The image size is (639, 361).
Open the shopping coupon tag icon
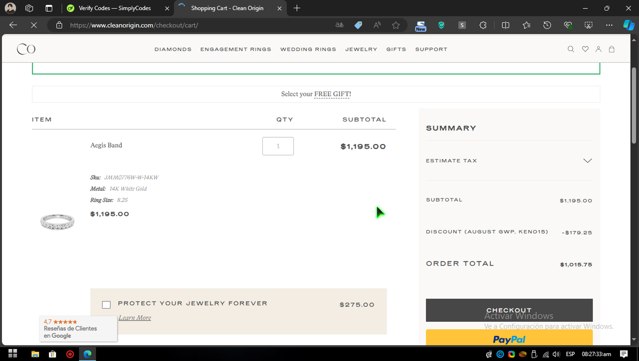pos(358,25)
